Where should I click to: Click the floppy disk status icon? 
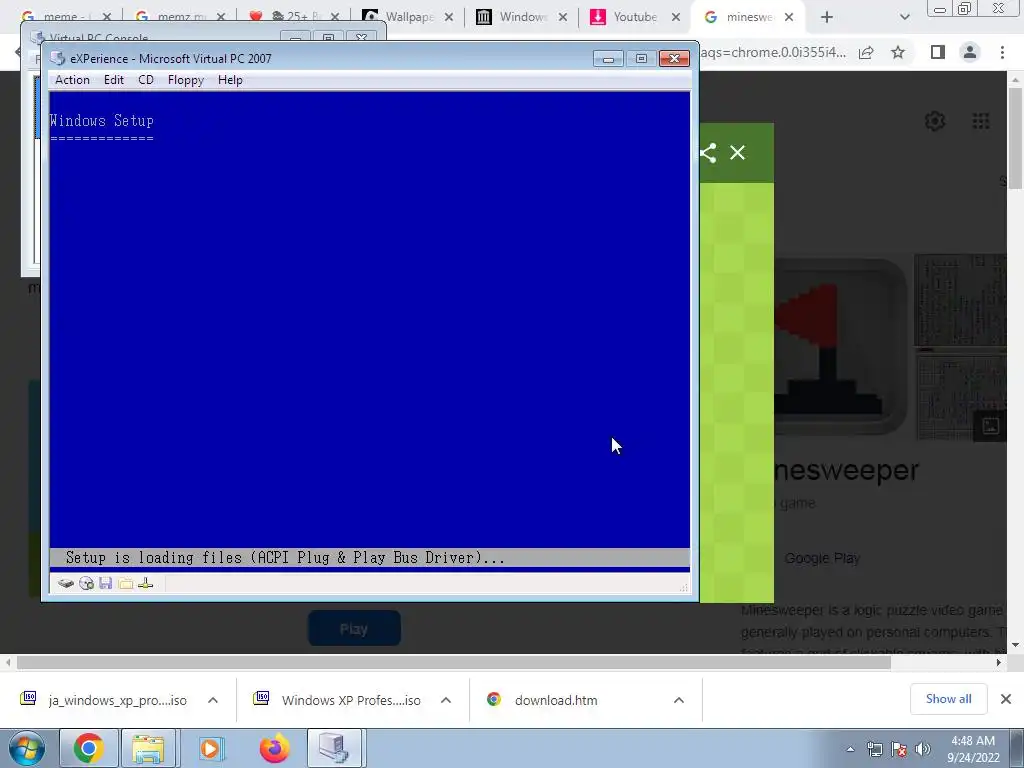click(x=106, y=583)
